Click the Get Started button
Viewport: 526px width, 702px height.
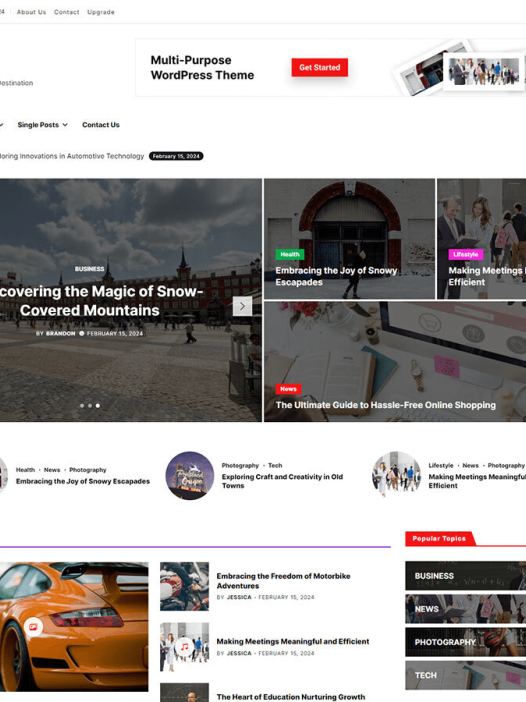click(x=320, y=68)
